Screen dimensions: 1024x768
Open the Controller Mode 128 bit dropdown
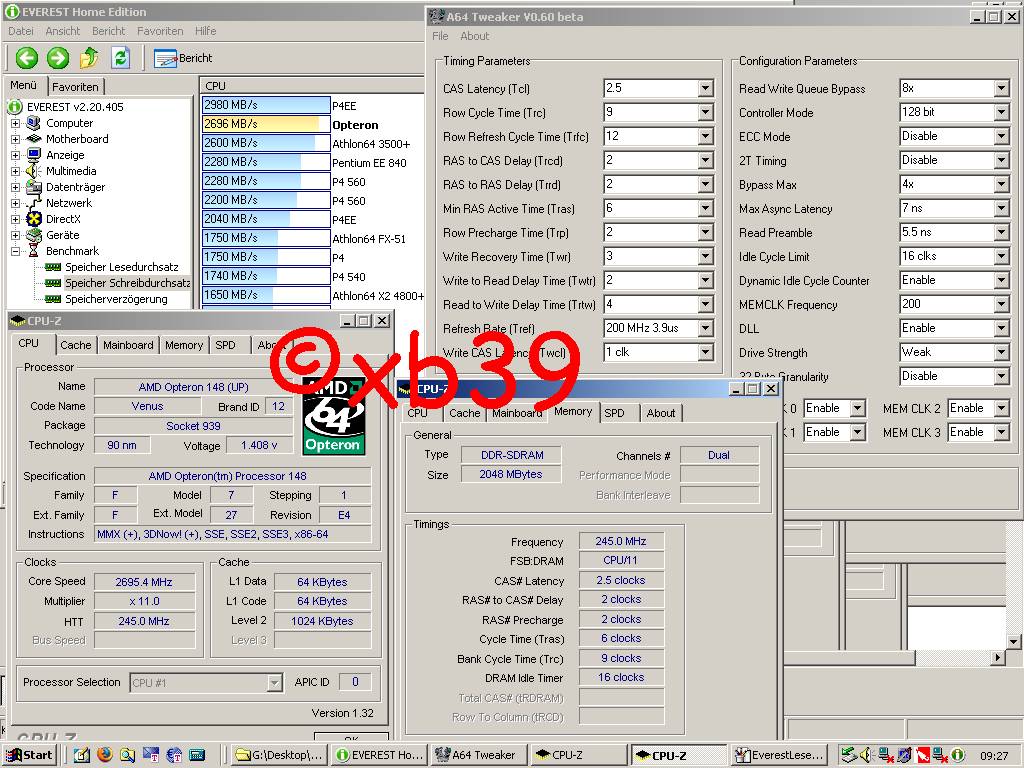tap(1002, 112)
